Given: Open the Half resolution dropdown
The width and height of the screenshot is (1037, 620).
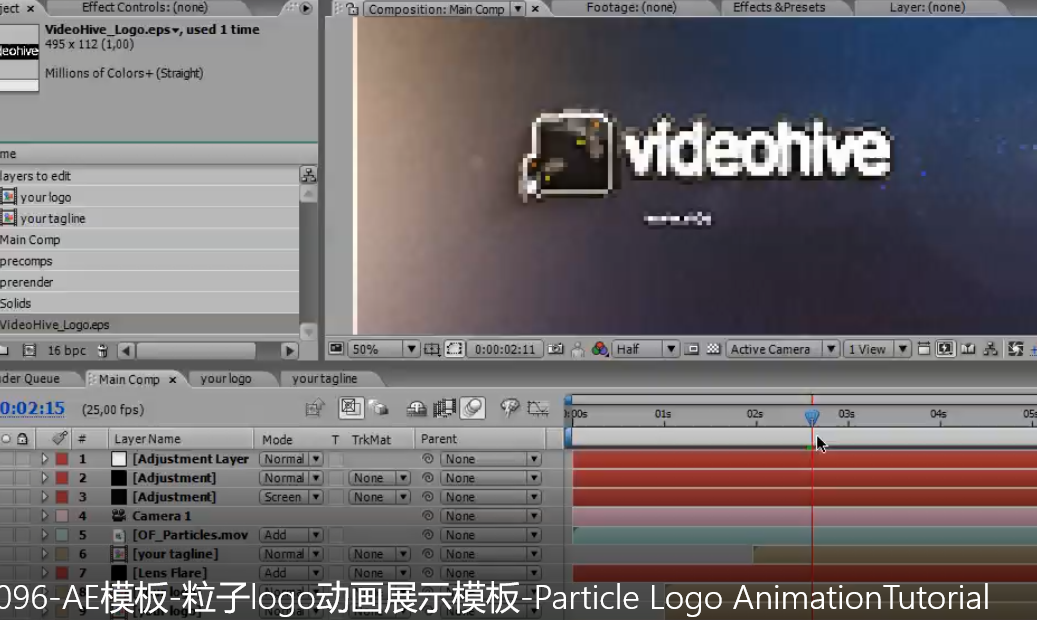Looking at the screenshot, I should (646, 349).
